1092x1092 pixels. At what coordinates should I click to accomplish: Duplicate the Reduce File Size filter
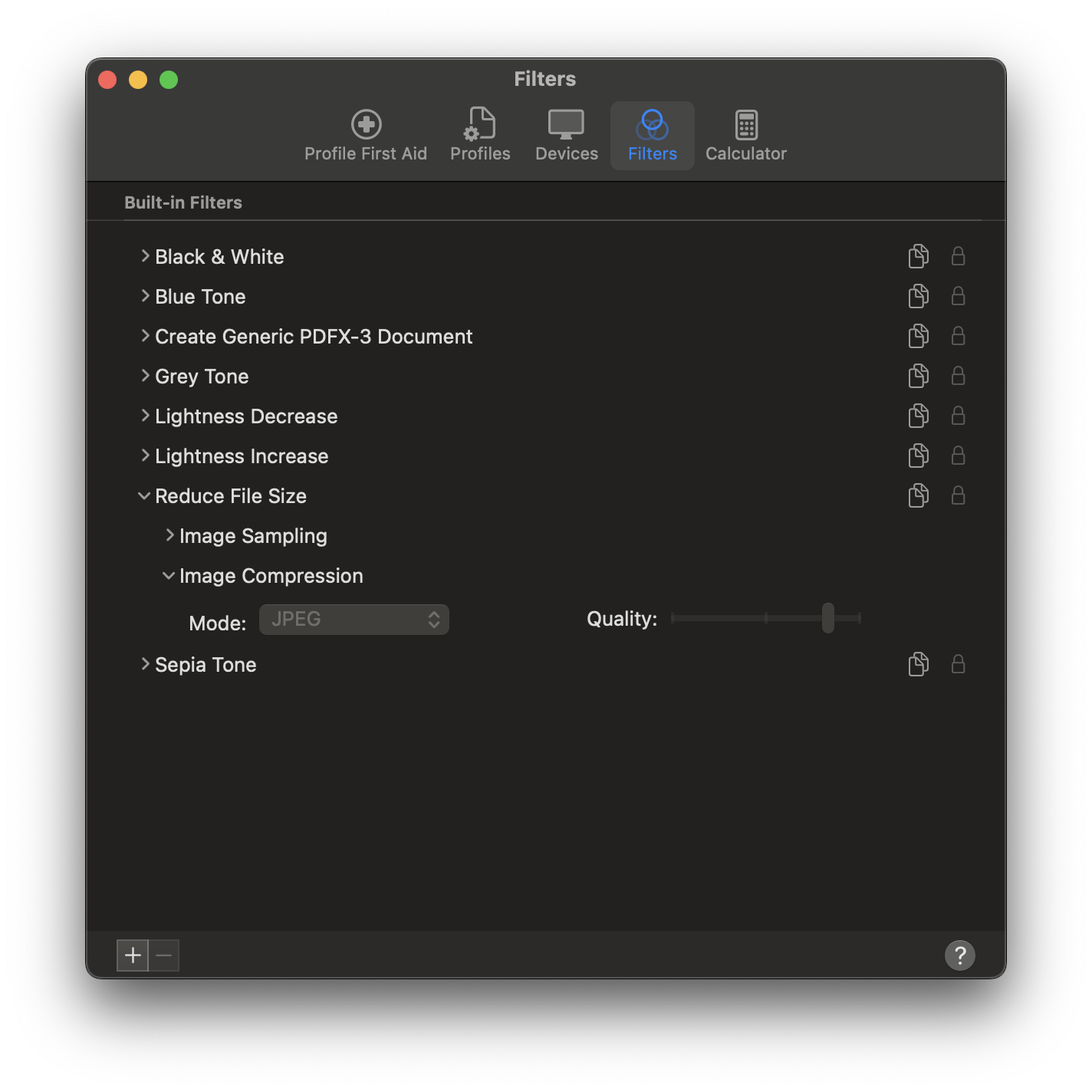click(x=918, y=495)
